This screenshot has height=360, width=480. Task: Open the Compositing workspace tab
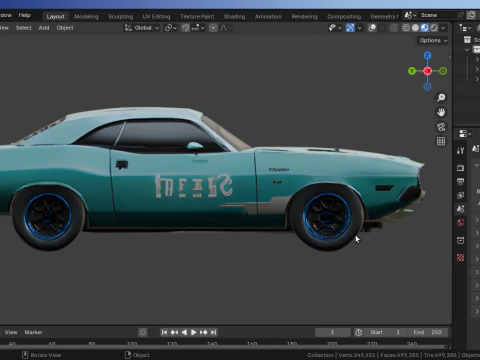click(x=344, y=16)
